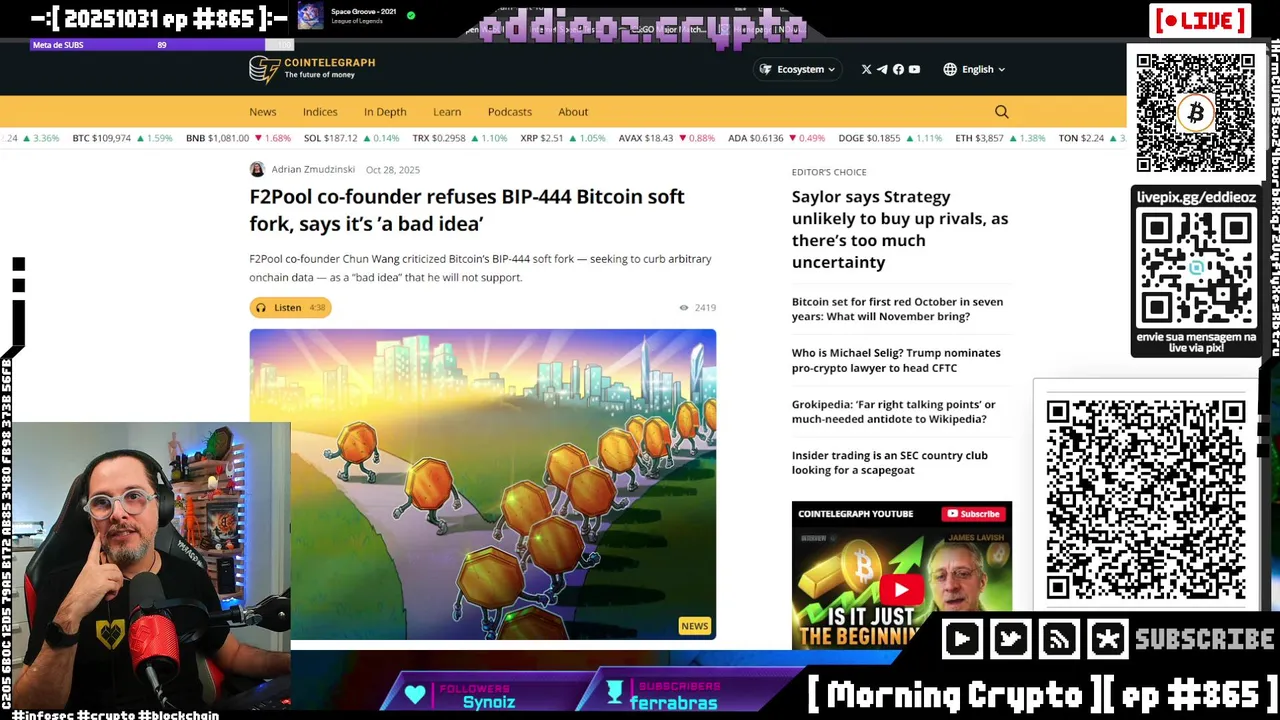Click the search magnifier icon
This screenshot has width=1280, height=720.
[1001, 112]
